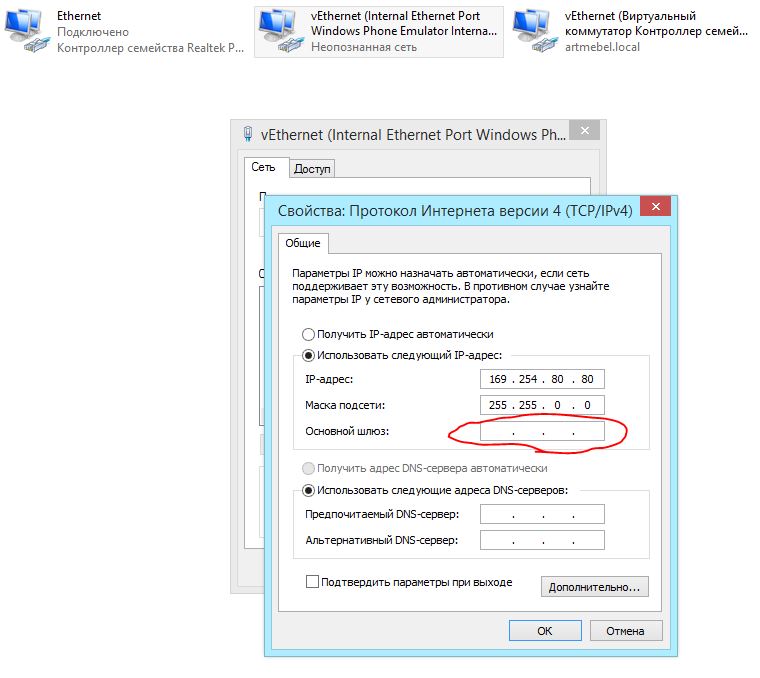Select the vEthernet Internal Ethernet Port adapter icon
760x678 pixels.
coord(281,31)
